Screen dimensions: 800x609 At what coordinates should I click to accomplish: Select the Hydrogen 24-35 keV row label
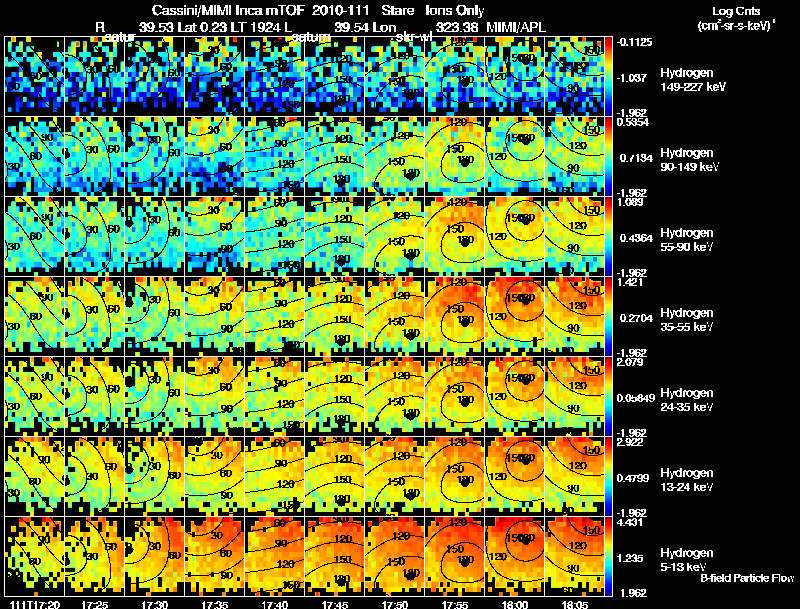pyautogui.click(x=687, y=400)
